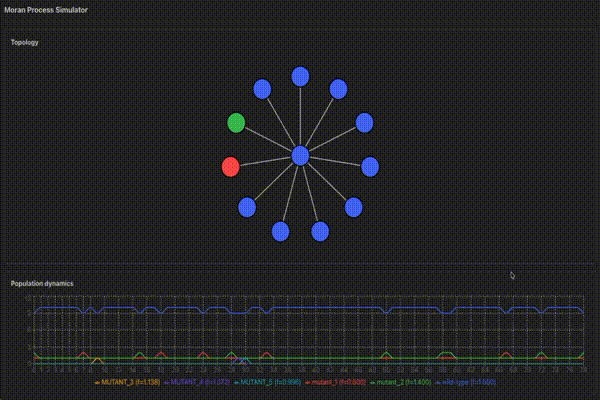Hide the mutant_2 green legend series

pos(400,382)
